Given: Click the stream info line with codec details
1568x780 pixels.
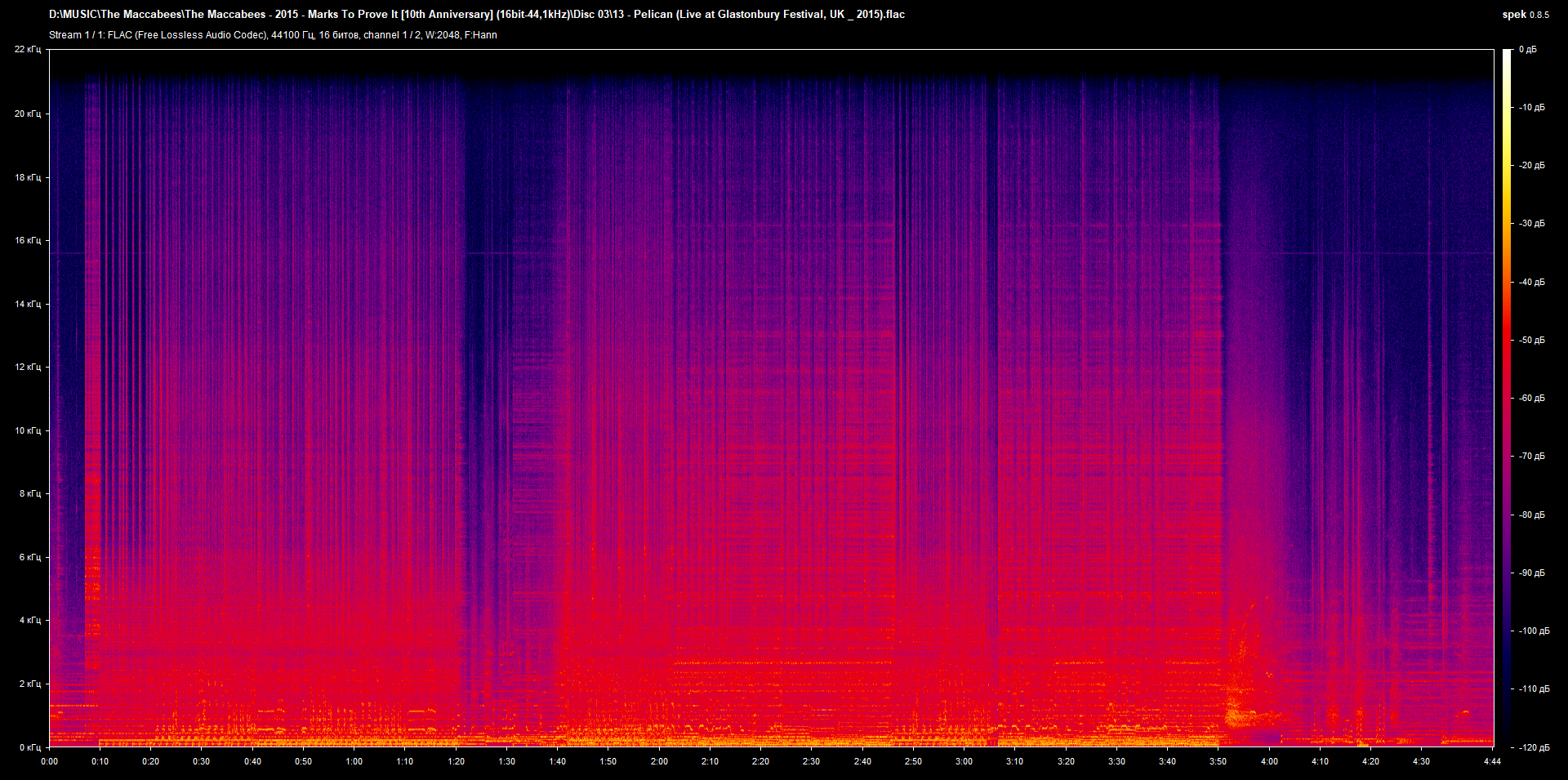Looking at the screenshot, I should tap(273, 35).
